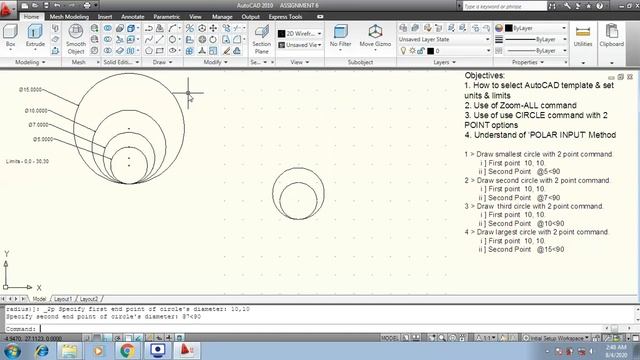The height and width of the screenshot is (360, 640).
Task: Open the Unsaved View dropdown
Action: (x=300, y=45)
